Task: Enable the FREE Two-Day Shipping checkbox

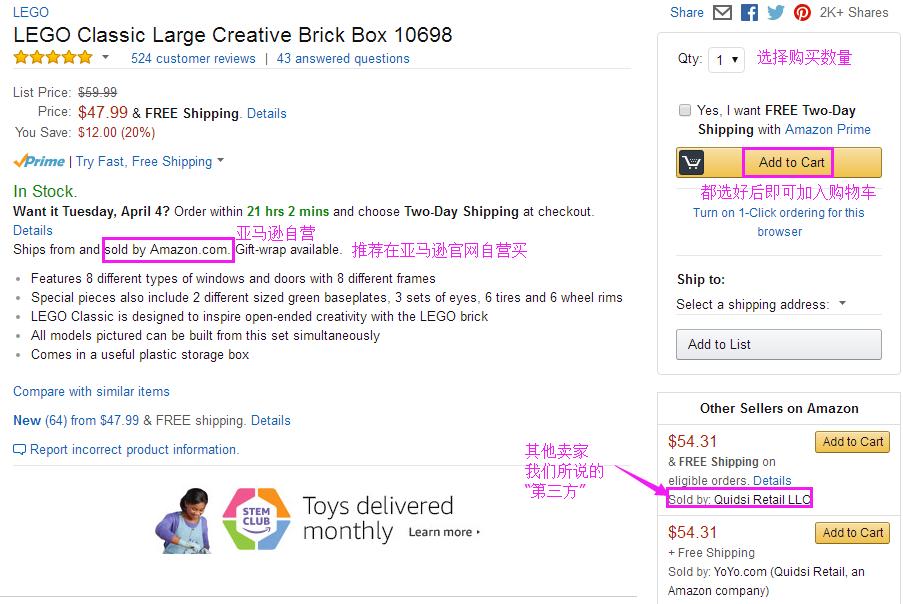Action: click(684, 110)
